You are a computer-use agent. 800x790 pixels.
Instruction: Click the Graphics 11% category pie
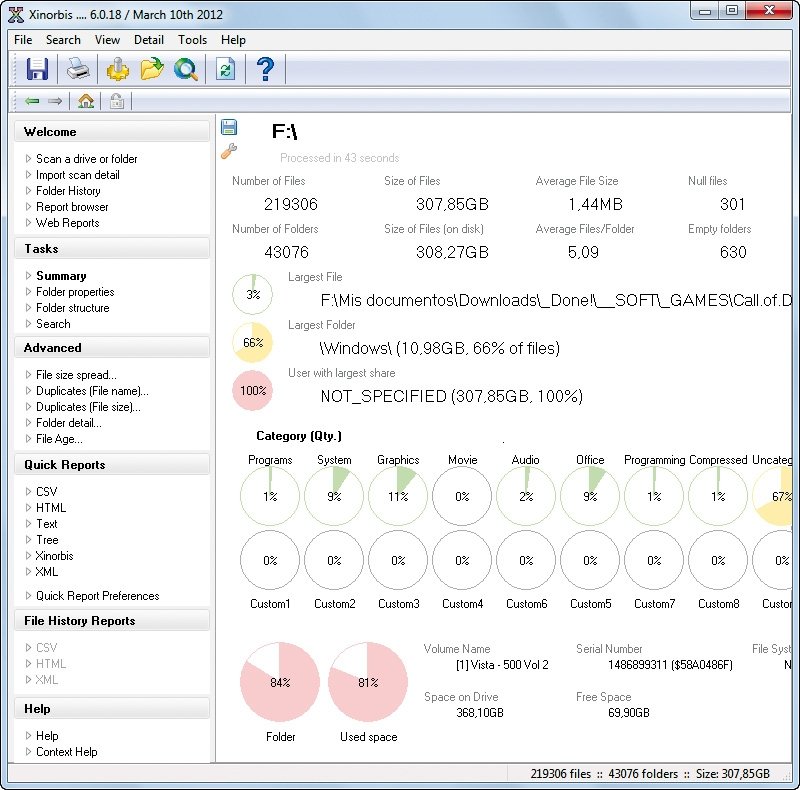click(398, 496)
